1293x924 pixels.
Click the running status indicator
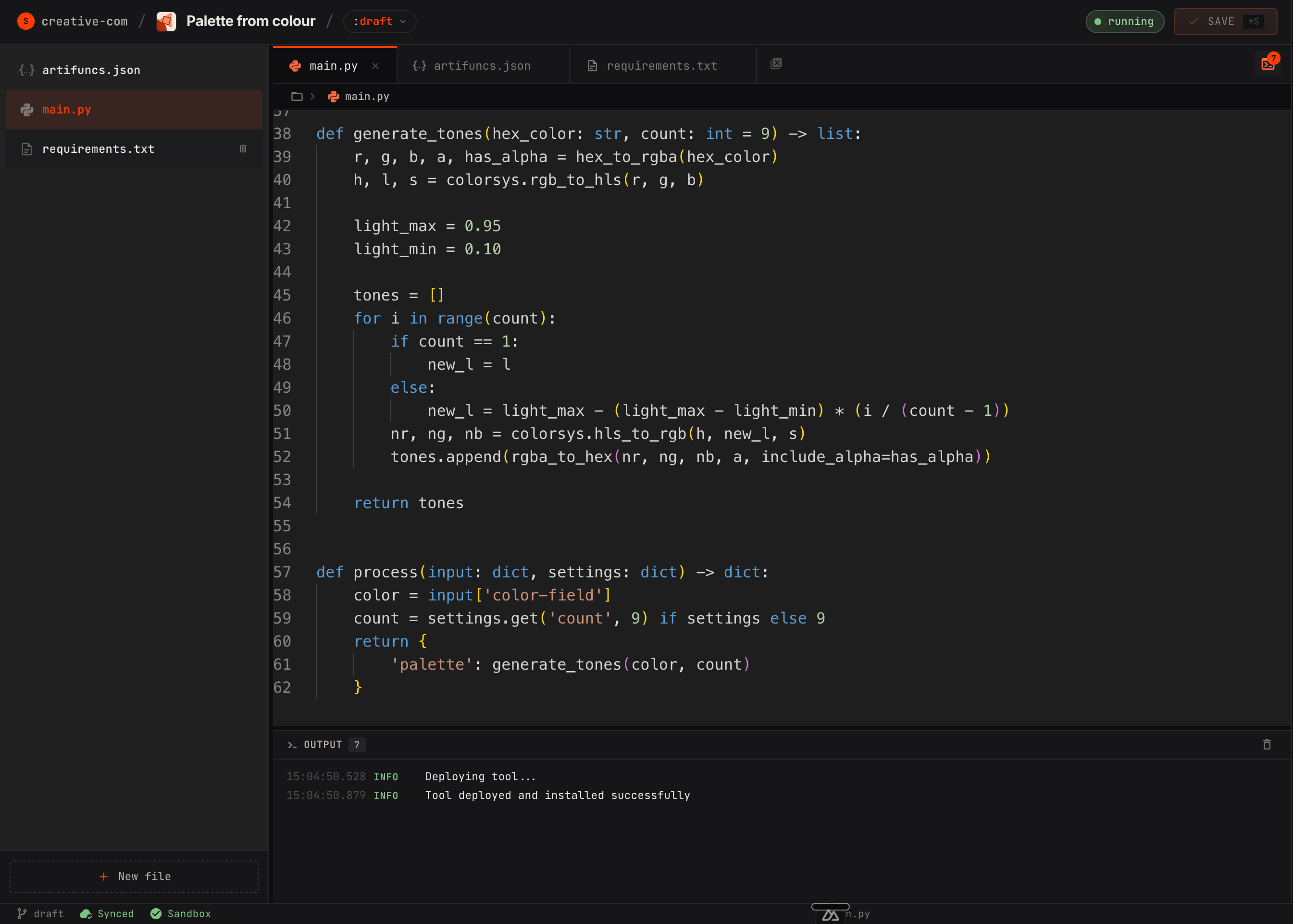[1125, 22]
